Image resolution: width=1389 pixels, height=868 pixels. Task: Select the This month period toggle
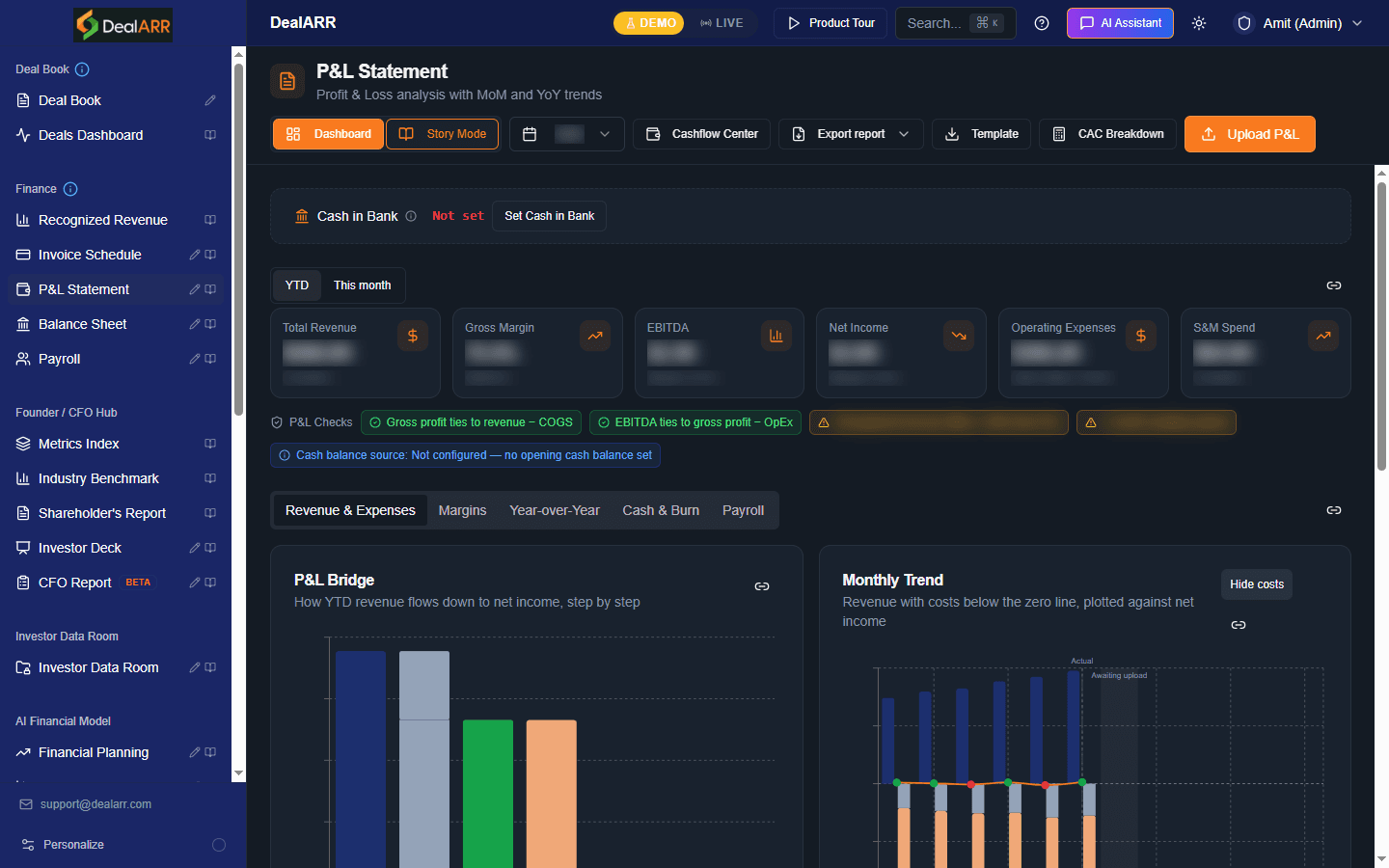coord(363,285)
